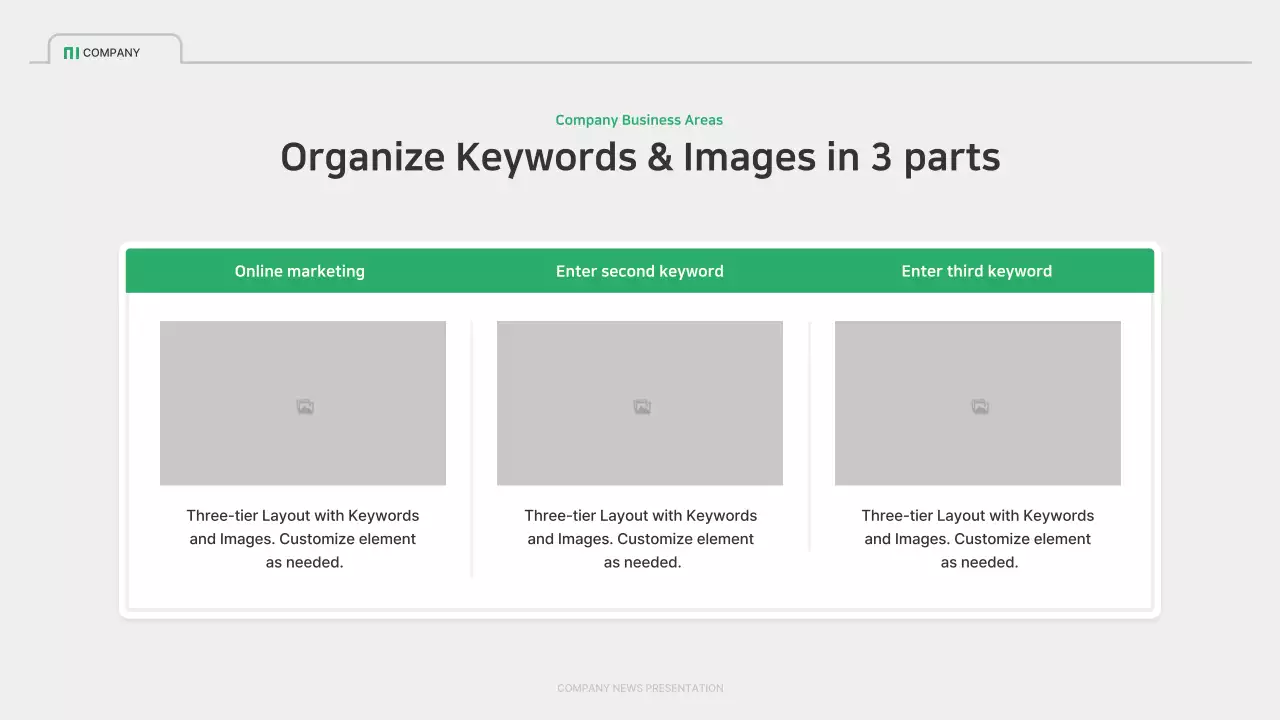Select the Enter third keyword header
This screenshot has height=720, width=1280.
tap(977, 271)
